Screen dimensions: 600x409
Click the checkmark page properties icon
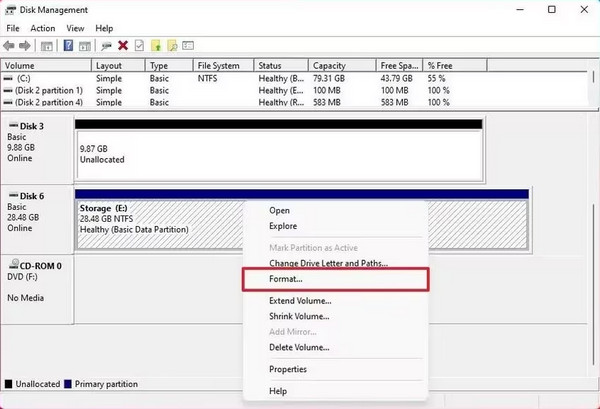click(x=139, y=46)
